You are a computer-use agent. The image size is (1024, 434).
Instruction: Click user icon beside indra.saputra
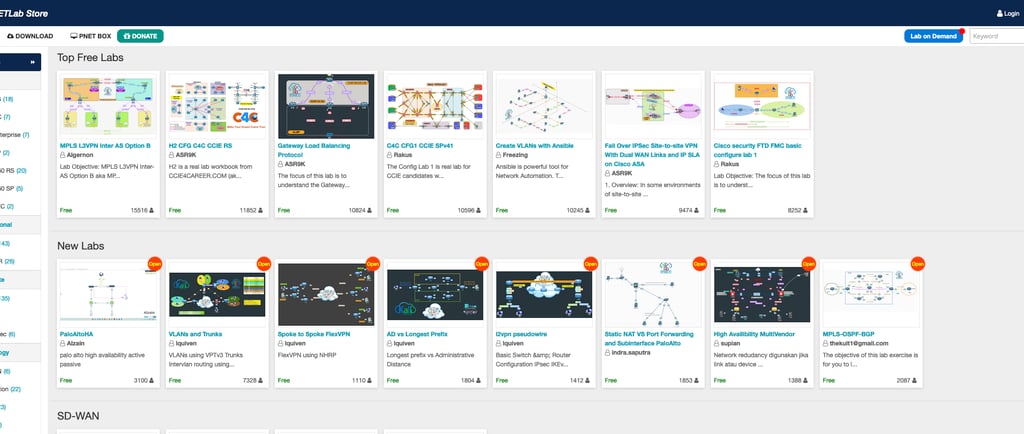608,352
